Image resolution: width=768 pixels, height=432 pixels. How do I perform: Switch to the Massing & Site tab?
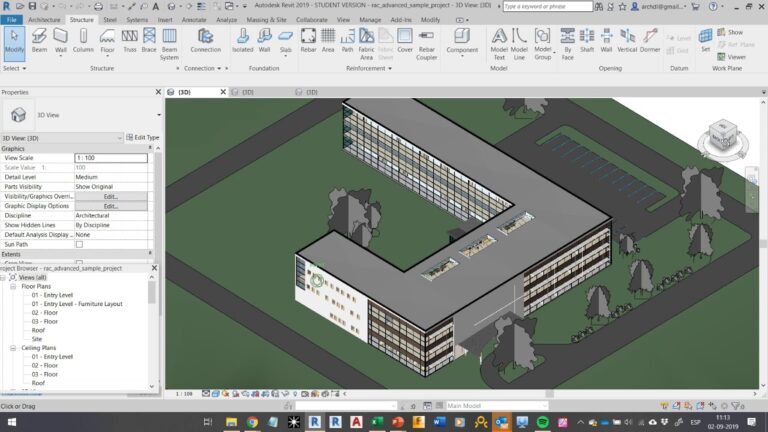pos(266,20)
